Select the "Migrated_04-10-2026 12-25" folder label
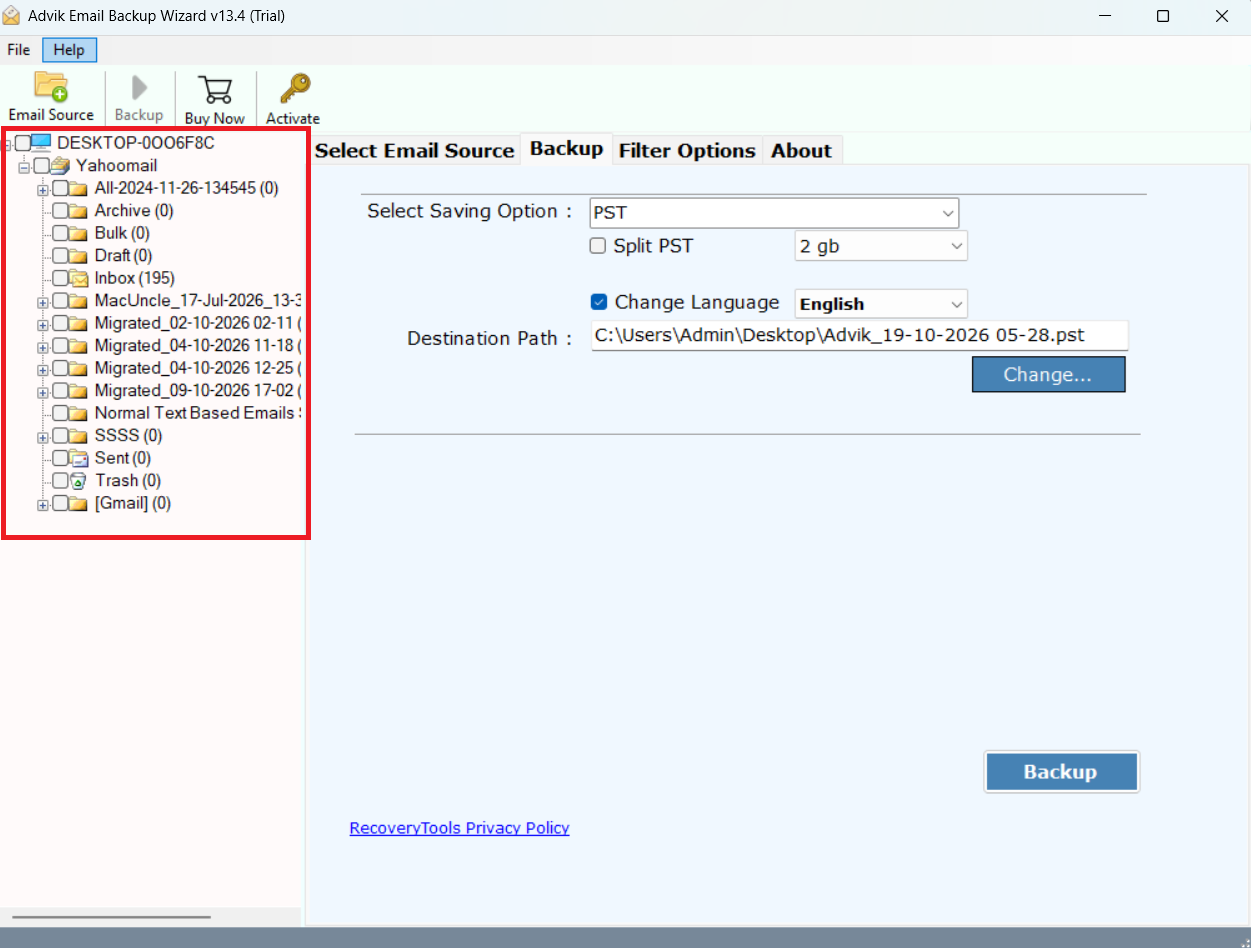 196,368
